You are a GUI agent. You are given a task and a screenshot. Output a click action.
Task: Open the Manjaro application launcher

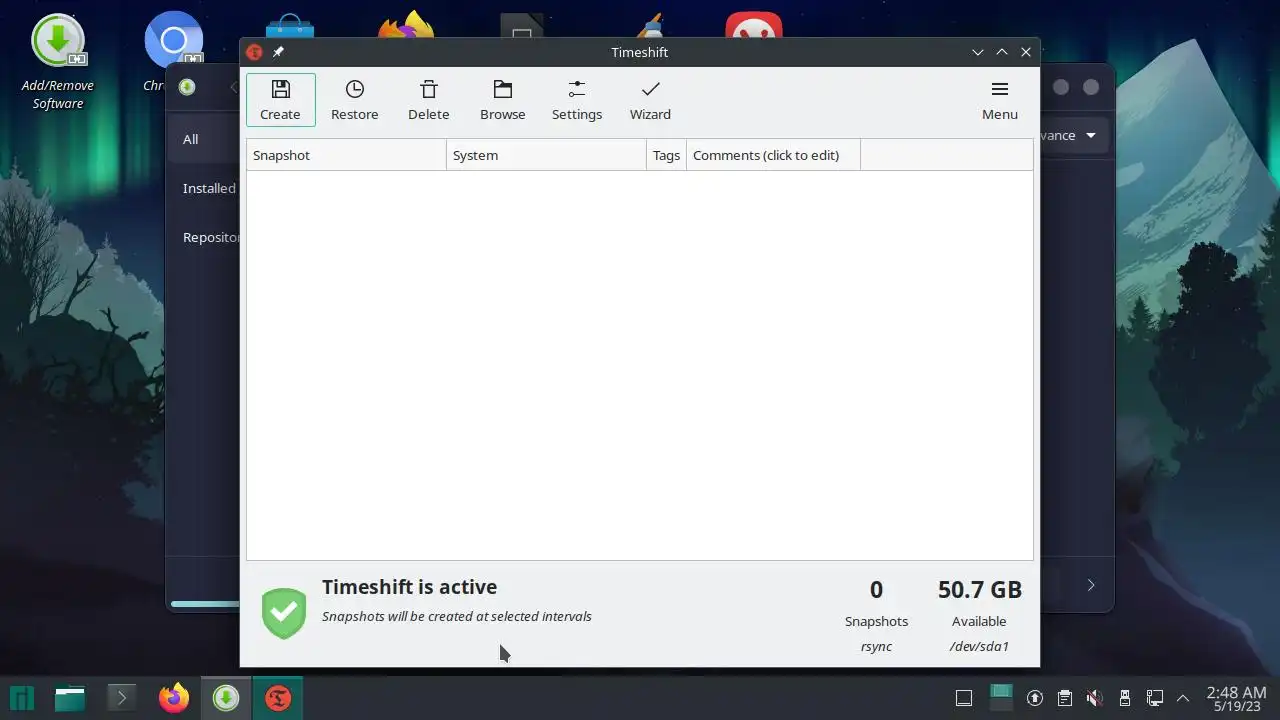tap(22, 697)
